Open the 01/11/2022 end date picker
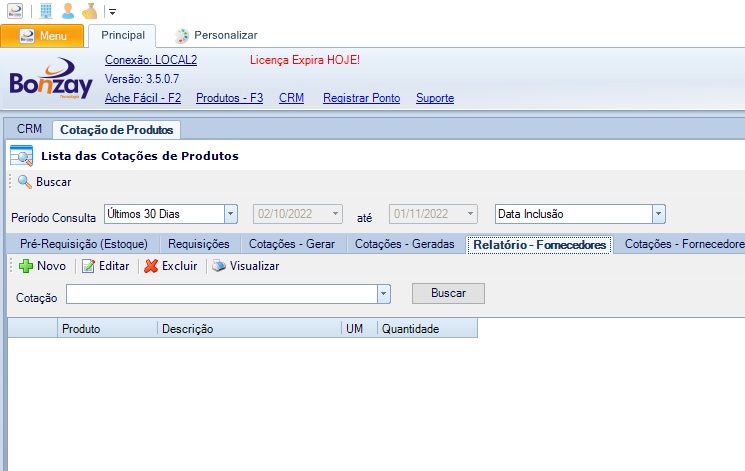Viewport: 745px width, 471px height. [x=470, y=214]
